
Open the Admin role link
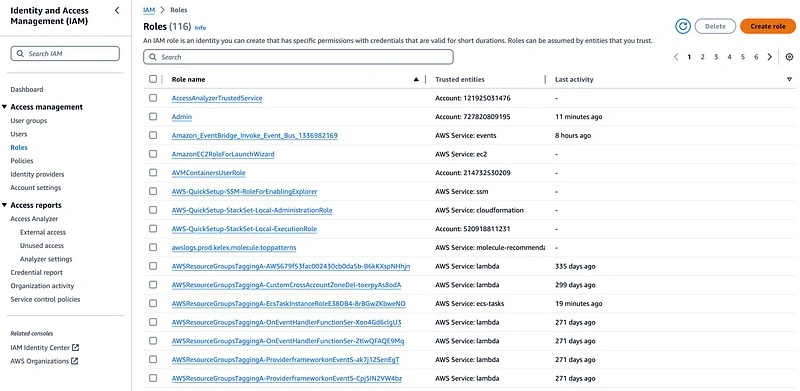point(182,116)
